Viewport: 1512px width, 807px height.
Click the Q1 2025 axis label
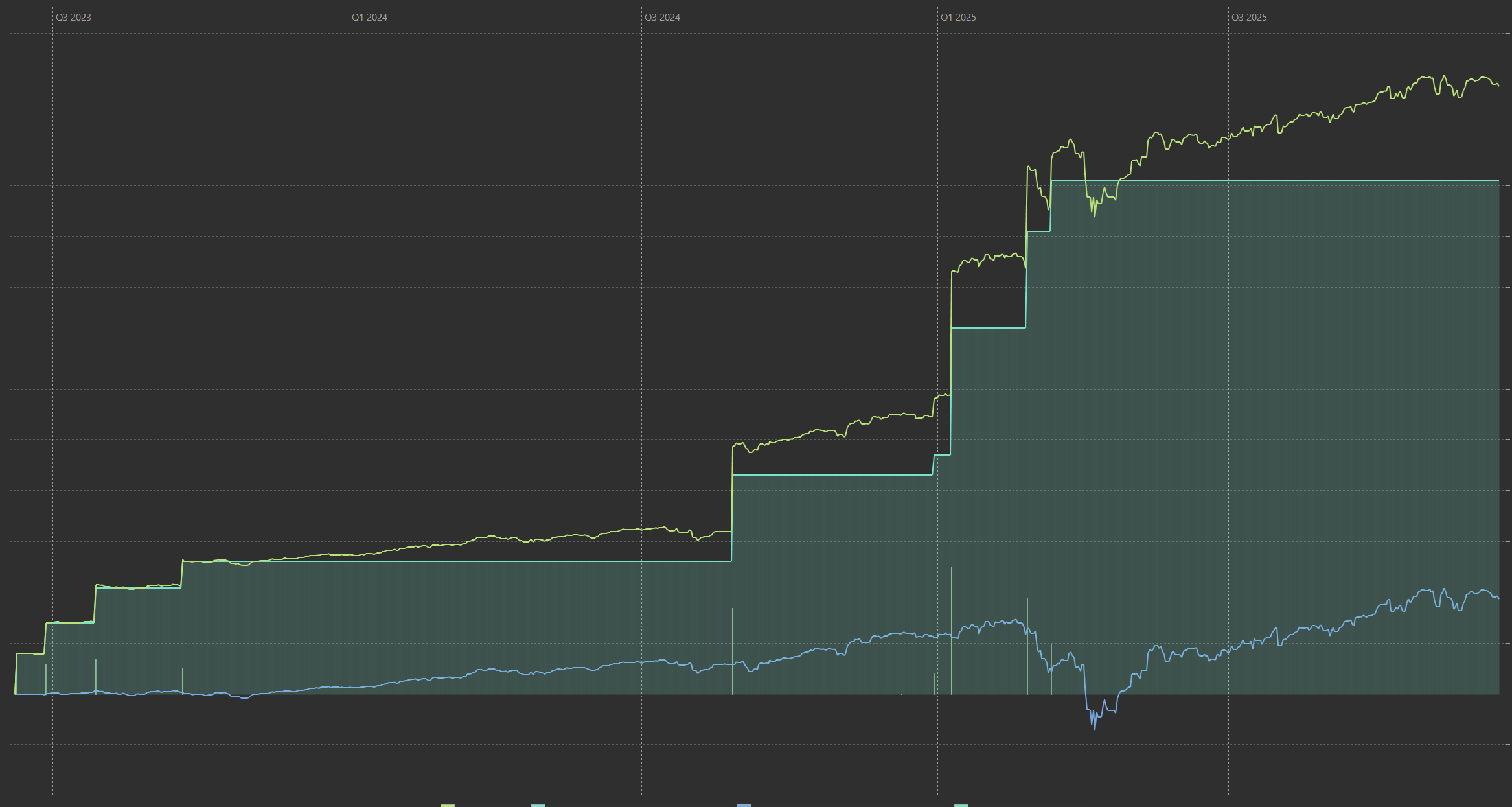(958, 18)
